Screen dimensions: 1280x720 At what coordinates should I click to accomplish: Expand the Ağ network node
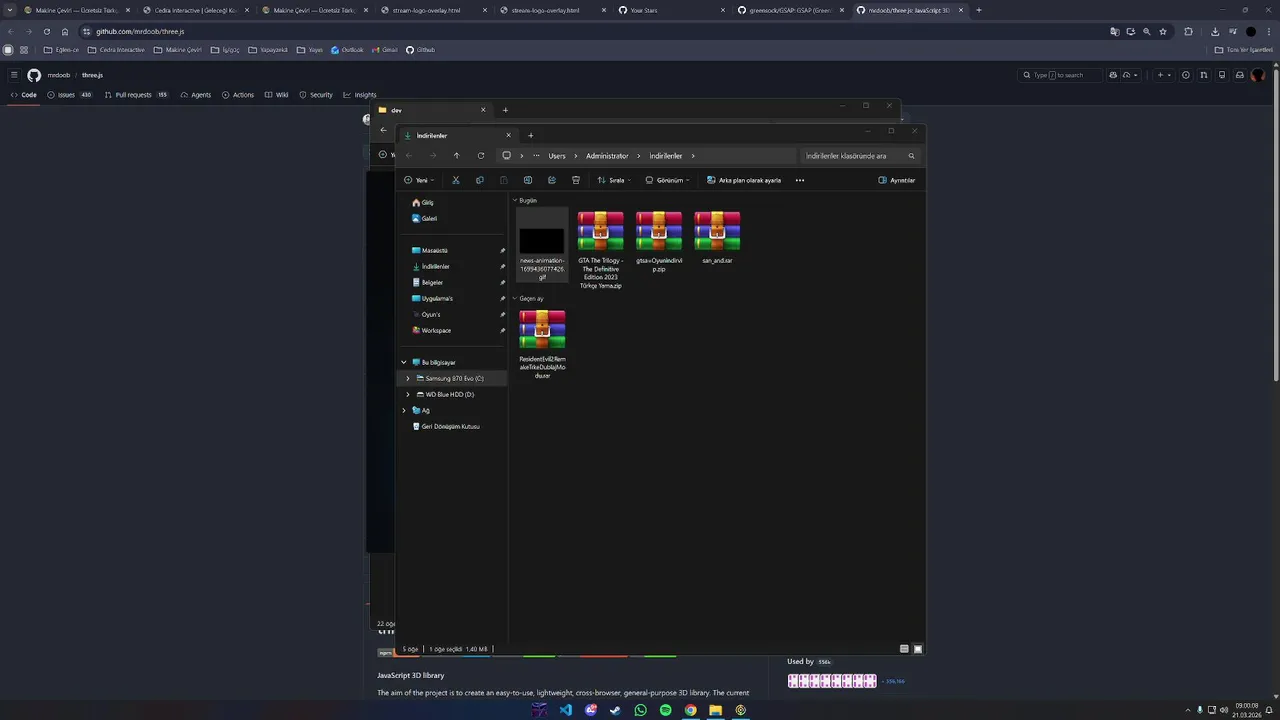404,410
